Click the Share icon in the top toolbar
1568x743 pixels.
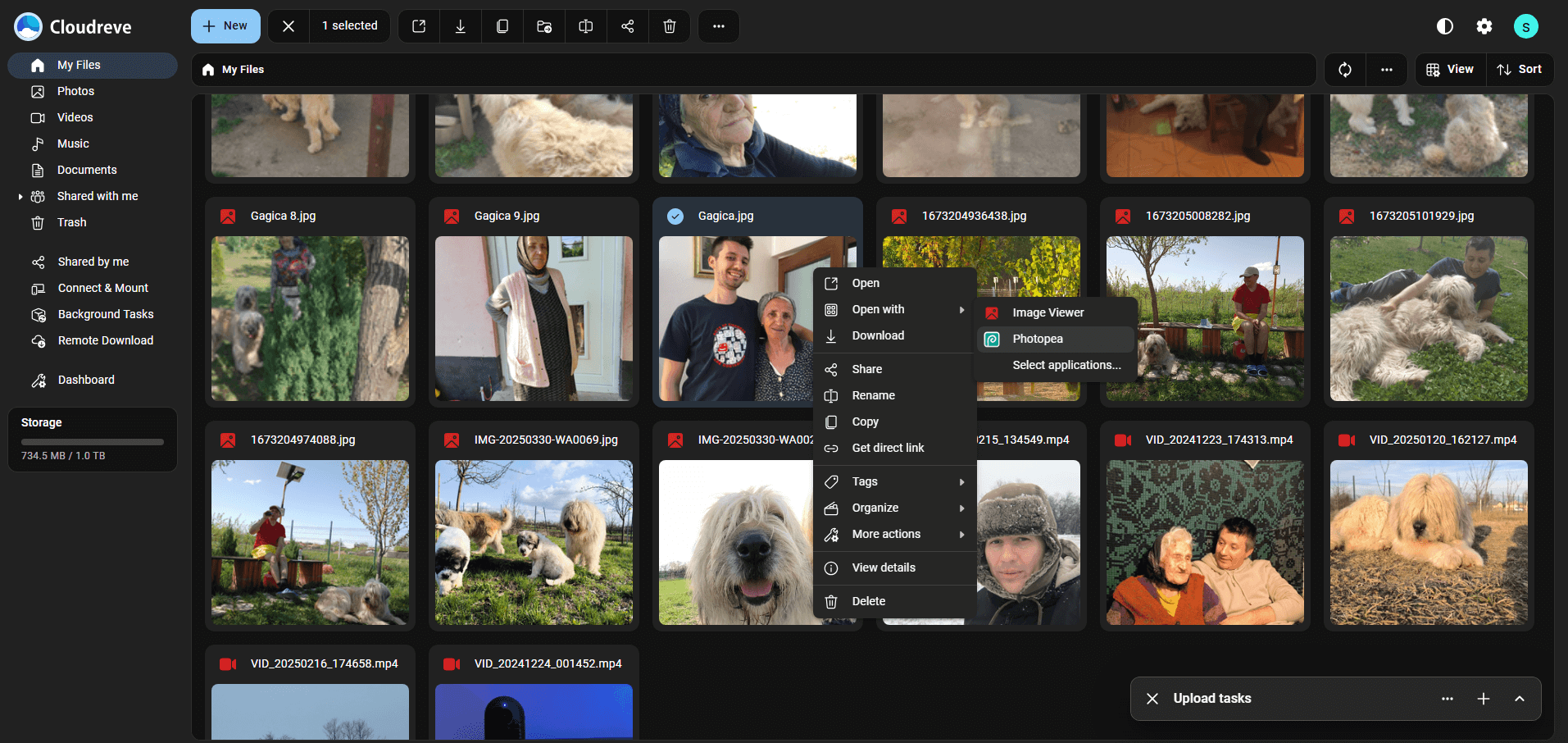click(628, 26)
